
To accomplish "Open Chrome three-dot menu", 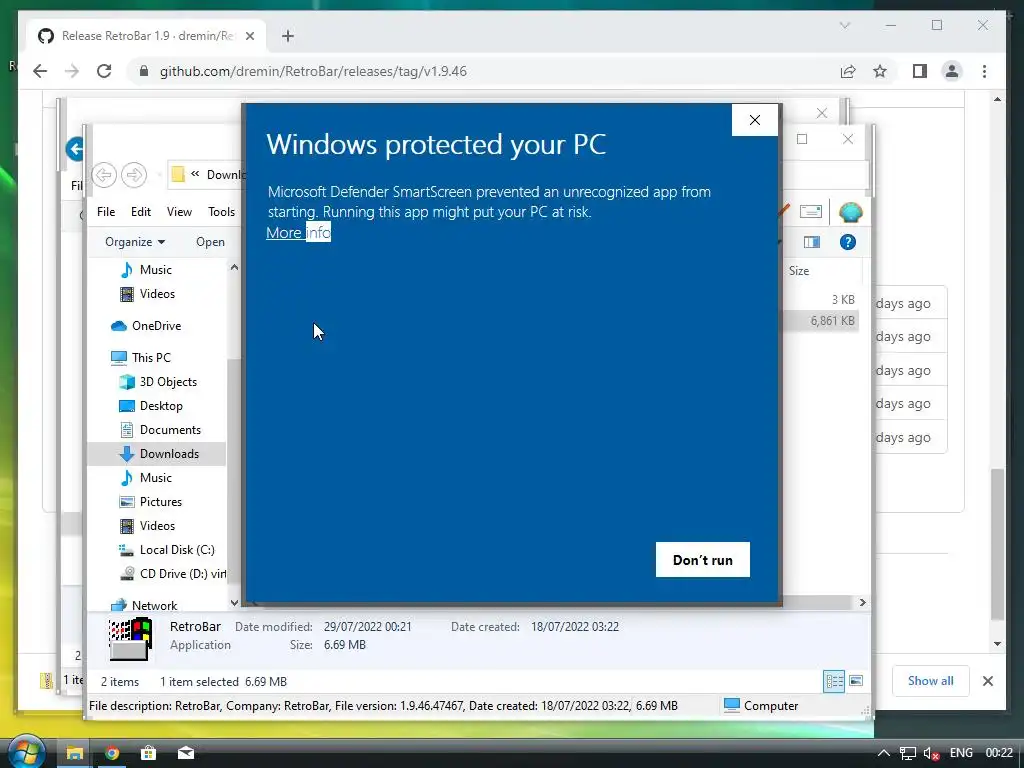I will click(984, 71).
